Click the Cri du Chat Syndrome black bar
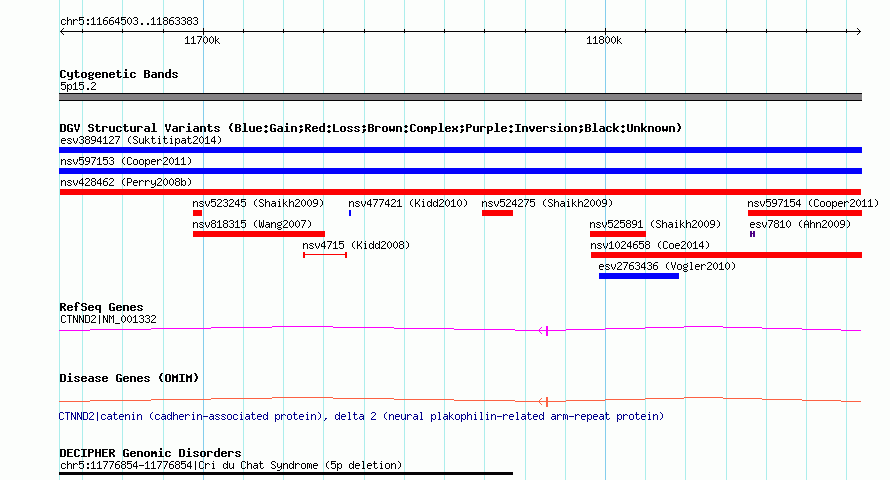The height and width of the screenshot is (480, 890). click(286, 473)
